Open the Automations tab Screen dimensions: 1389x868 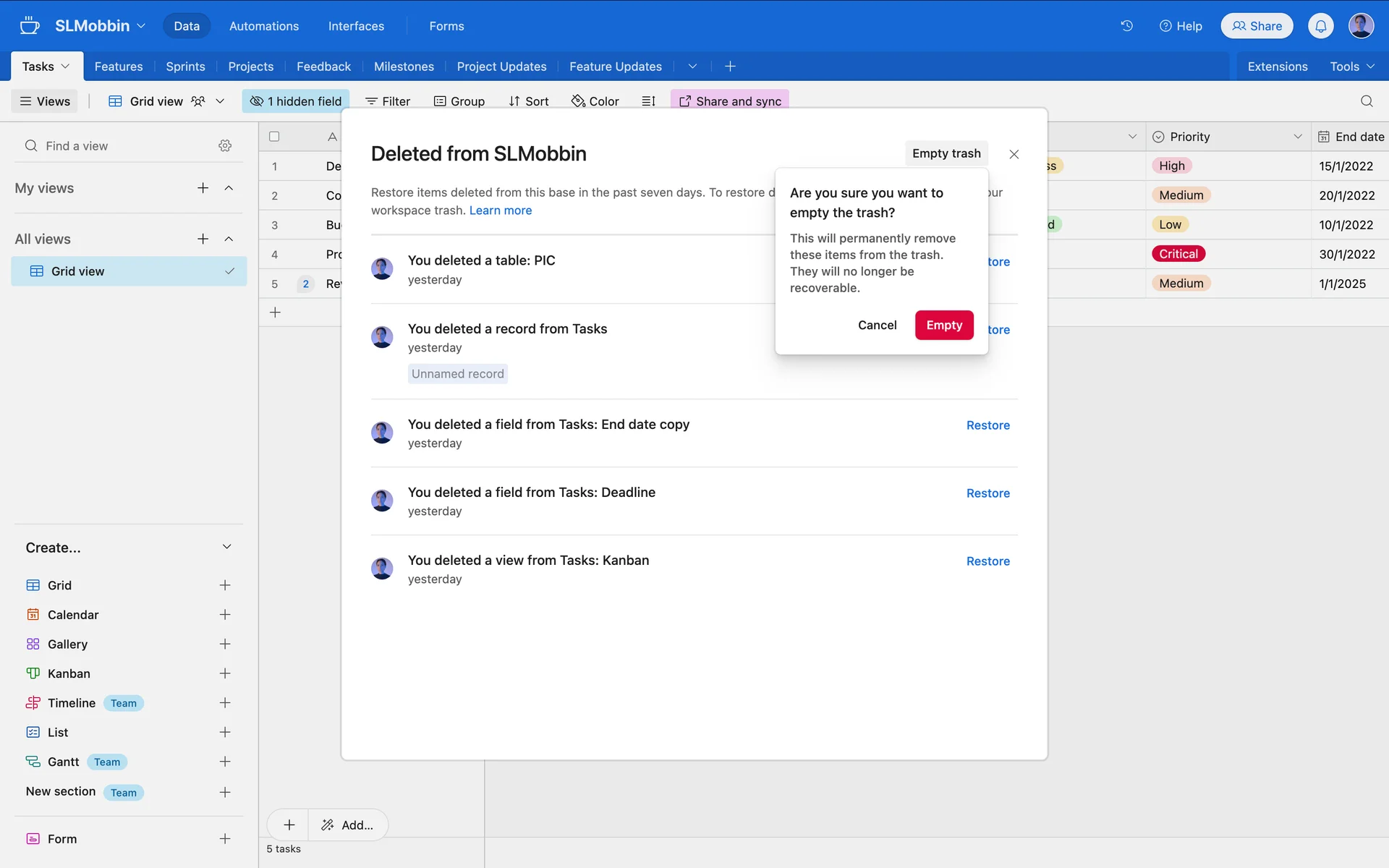point(264,26)
